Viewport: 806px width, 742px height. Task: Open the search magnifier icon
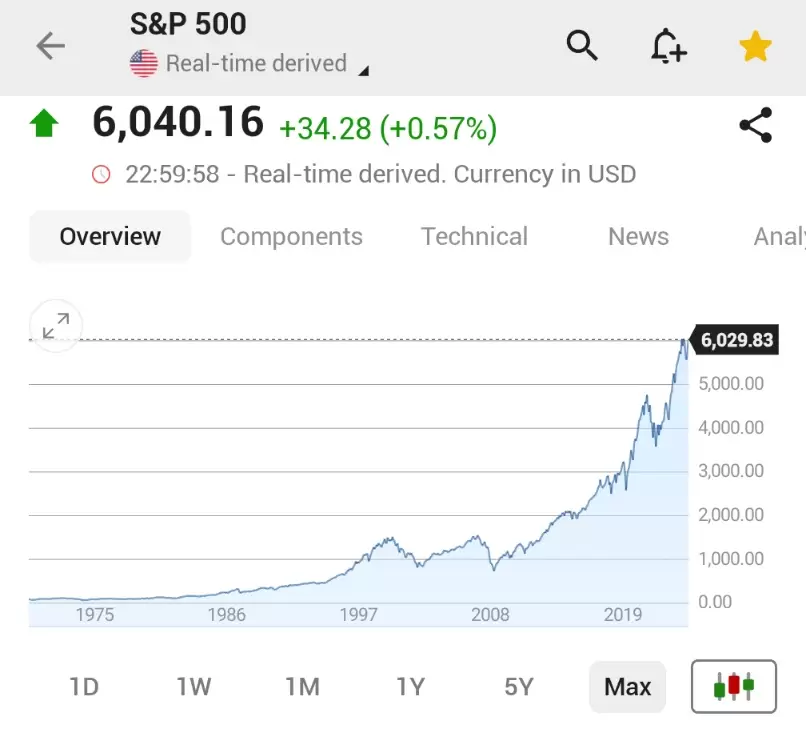582,45
